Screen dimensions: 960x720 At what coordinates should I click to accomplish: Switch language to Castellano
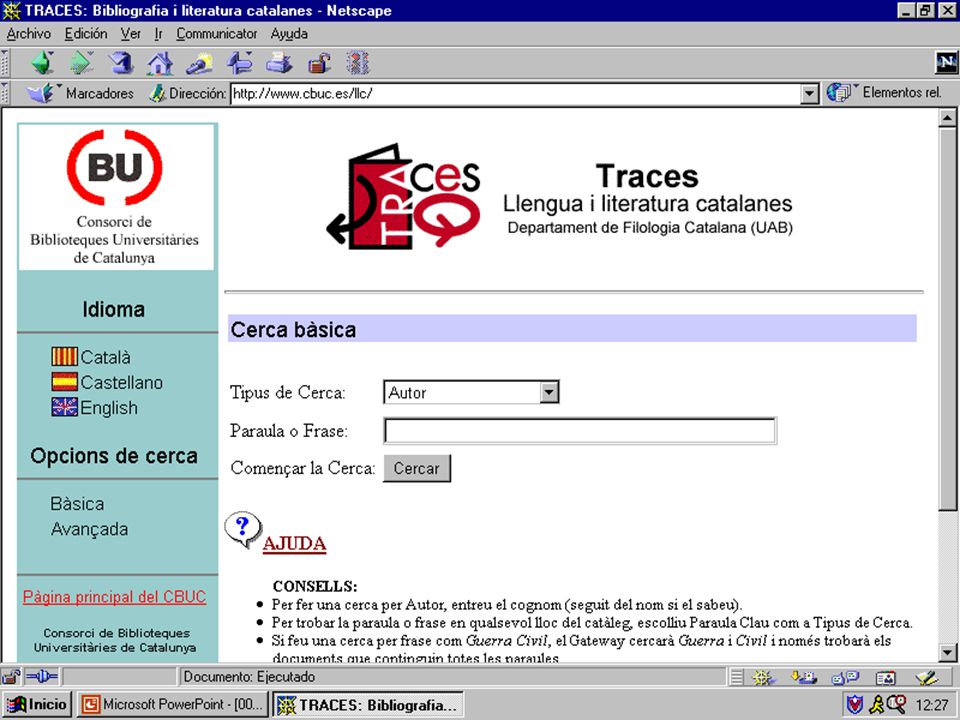(x=122, y=383)
